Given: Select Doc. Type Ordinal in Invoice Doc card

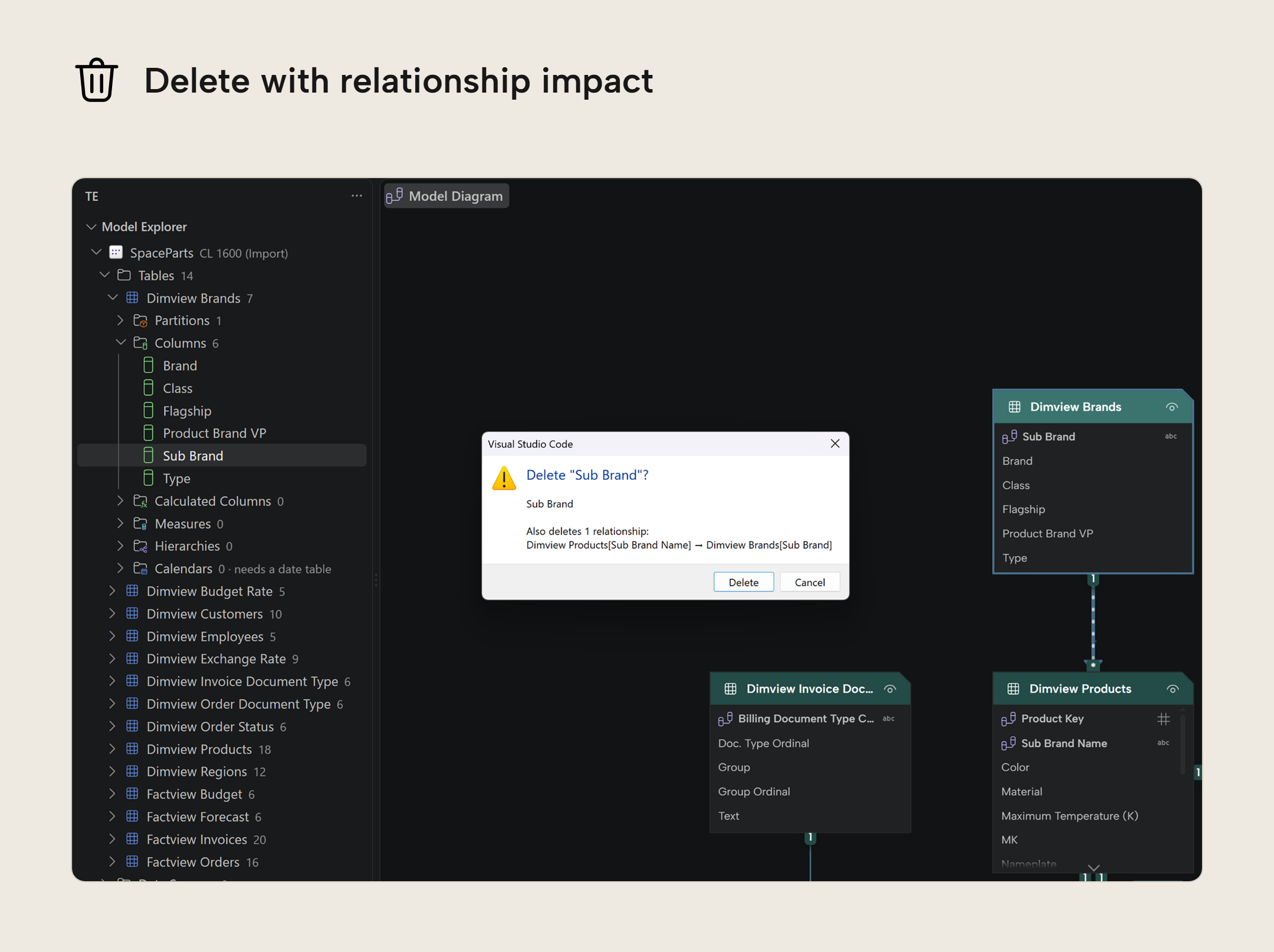Looking at the screenshot, I should tap(763, 743).
